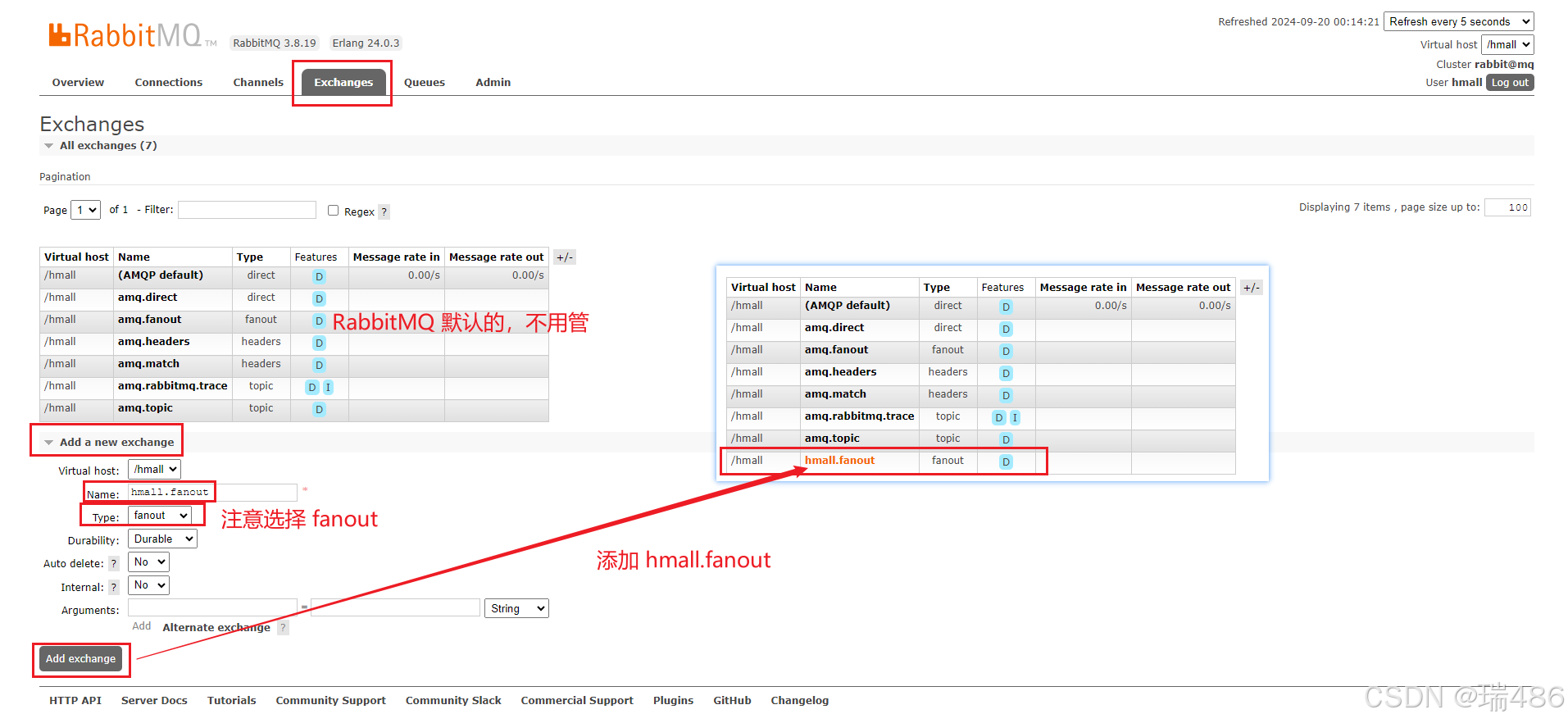Viewport: 1568px width, 723px height.
Task: Open the Type dropdown set to fanout
Action: pos(160,516)
